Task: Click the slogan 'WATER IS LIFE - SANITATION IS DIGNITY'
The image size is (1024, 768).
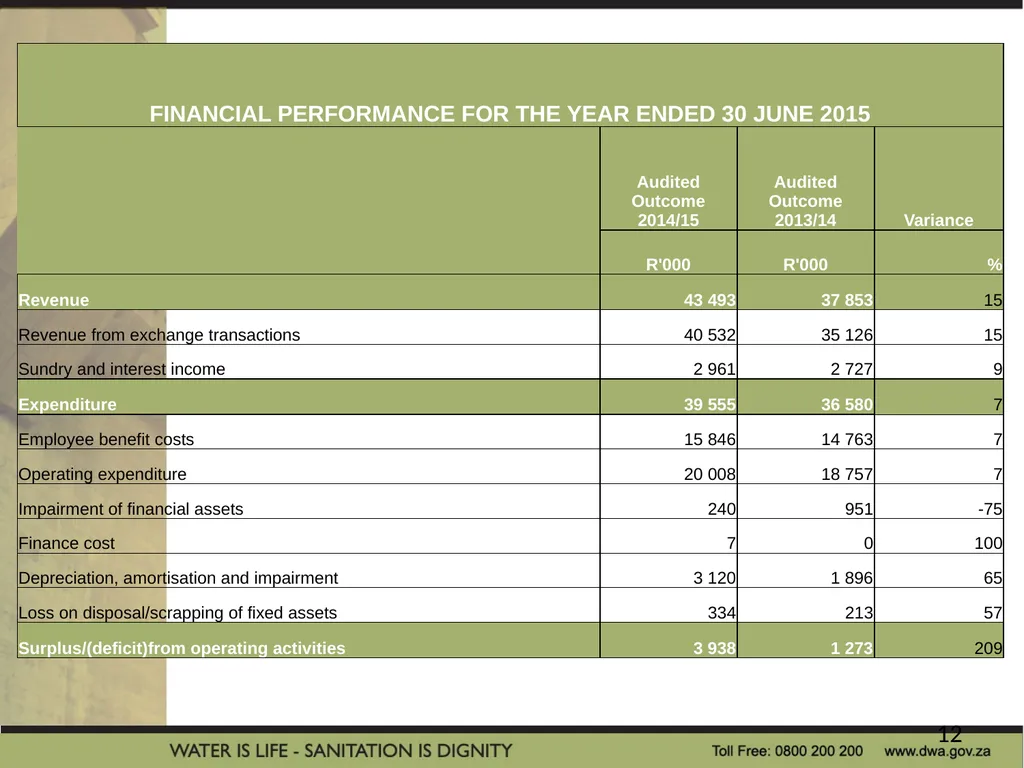Action: [x=341, y=751]
